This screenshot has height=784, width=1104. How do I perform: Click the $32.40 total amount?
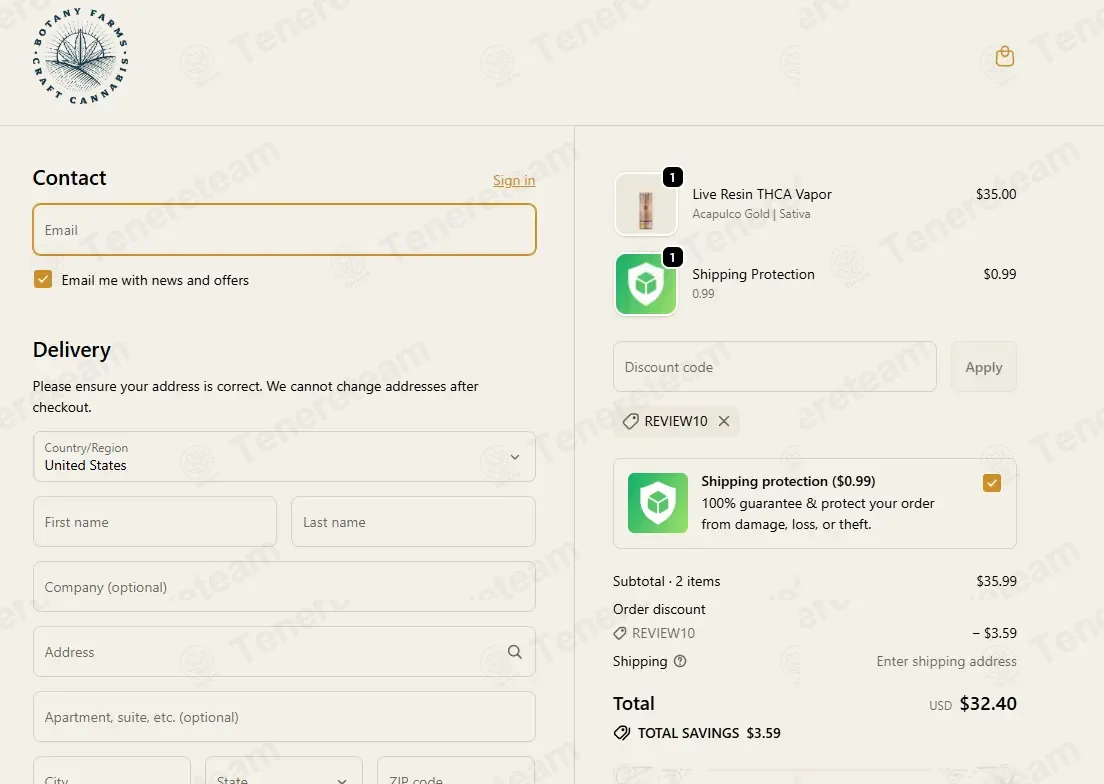click(x=988, y=703)
